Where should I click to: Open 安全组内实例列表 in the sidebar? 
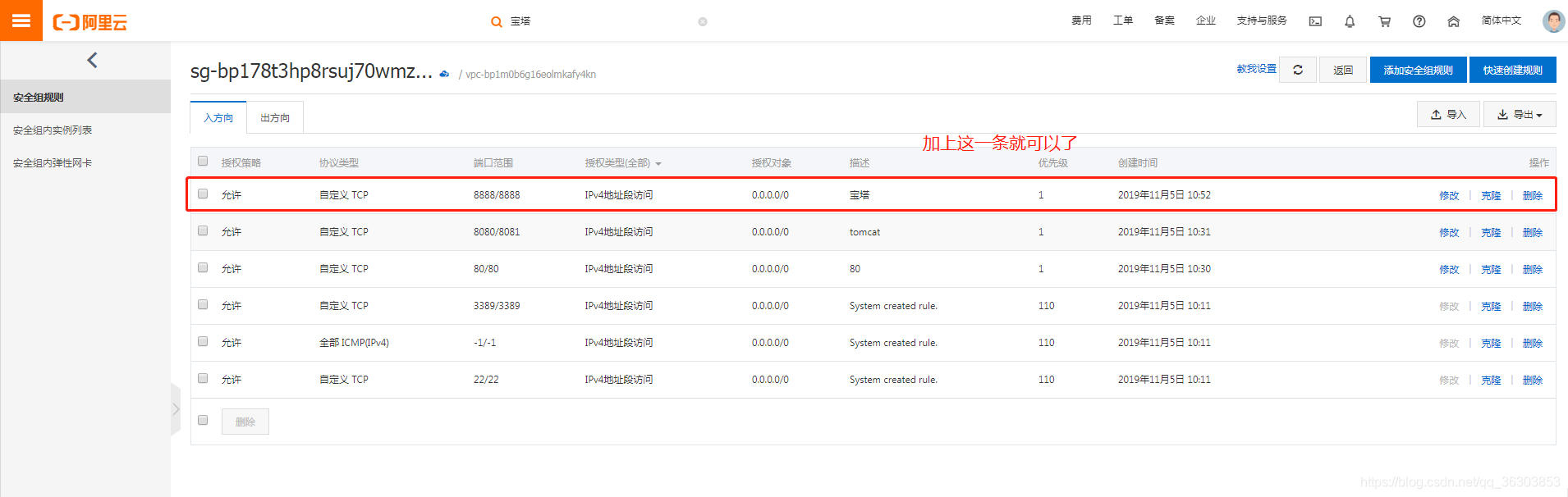click(x=53, y=130)
